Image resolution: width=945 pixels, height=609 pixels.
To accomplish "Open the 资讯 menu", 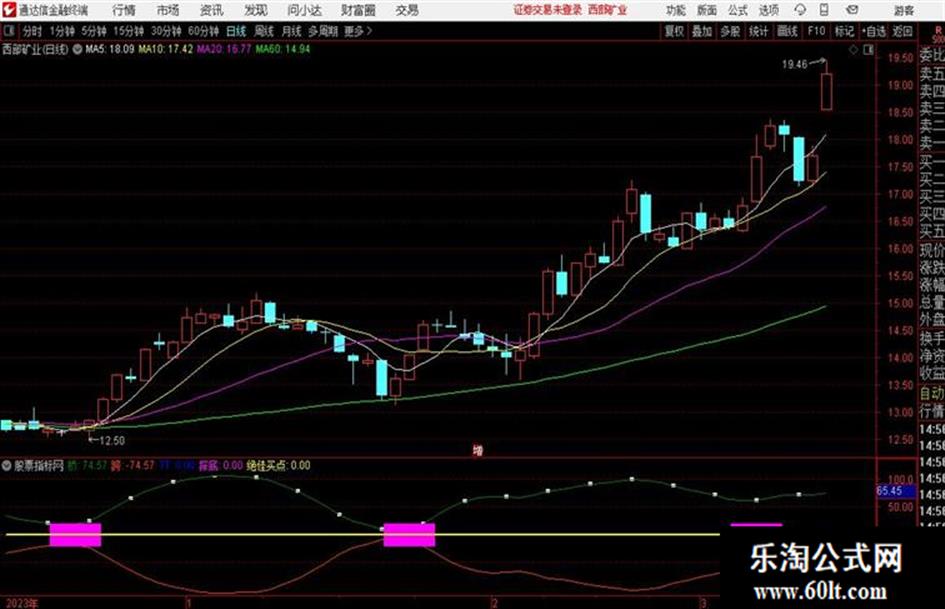I will click(211, 10).
